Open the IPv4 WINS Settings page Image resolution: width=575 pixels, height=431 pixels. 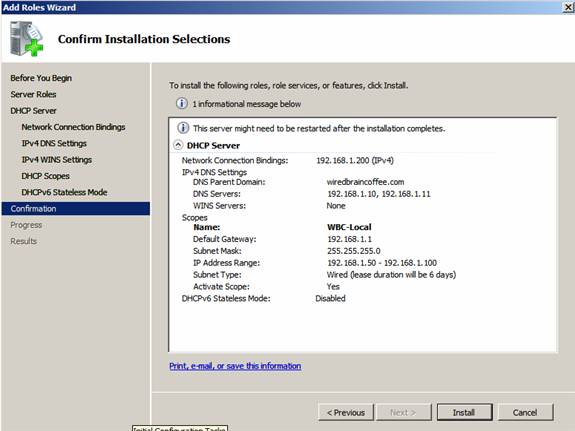[x=56, y=160]
